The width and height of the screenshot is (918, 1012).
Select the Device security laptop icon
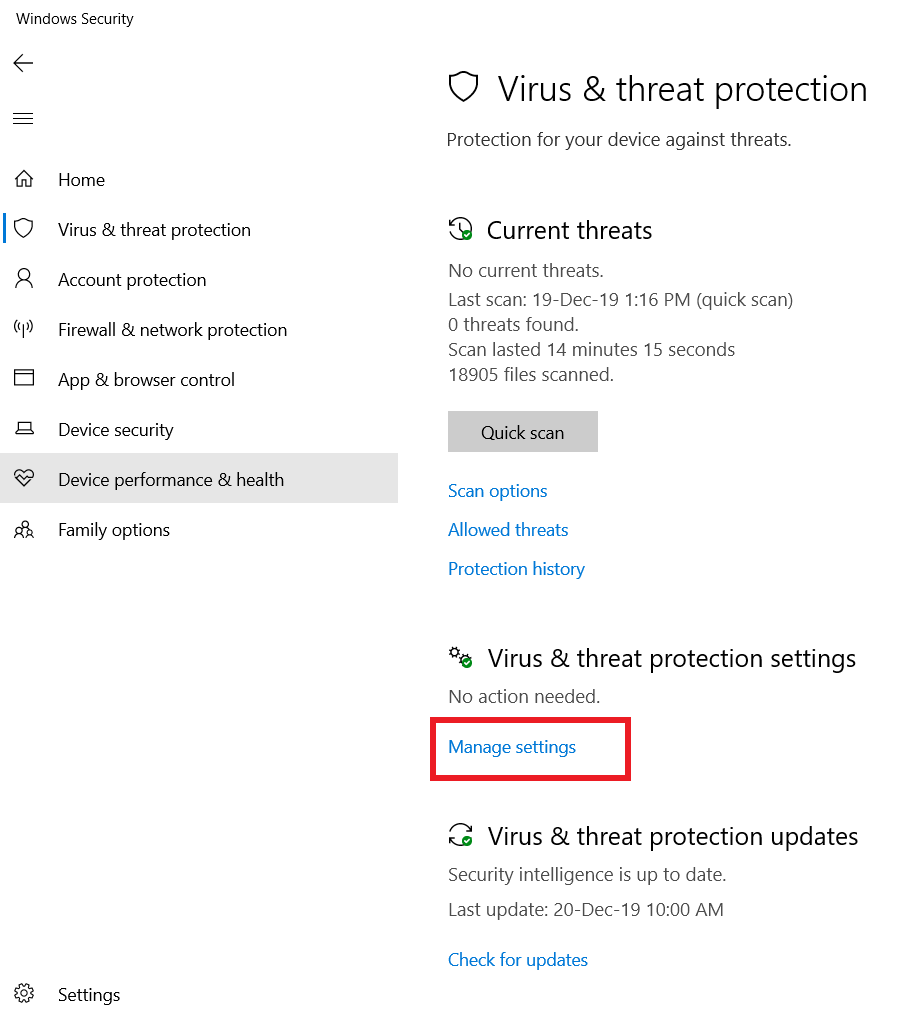coord(24,429)
